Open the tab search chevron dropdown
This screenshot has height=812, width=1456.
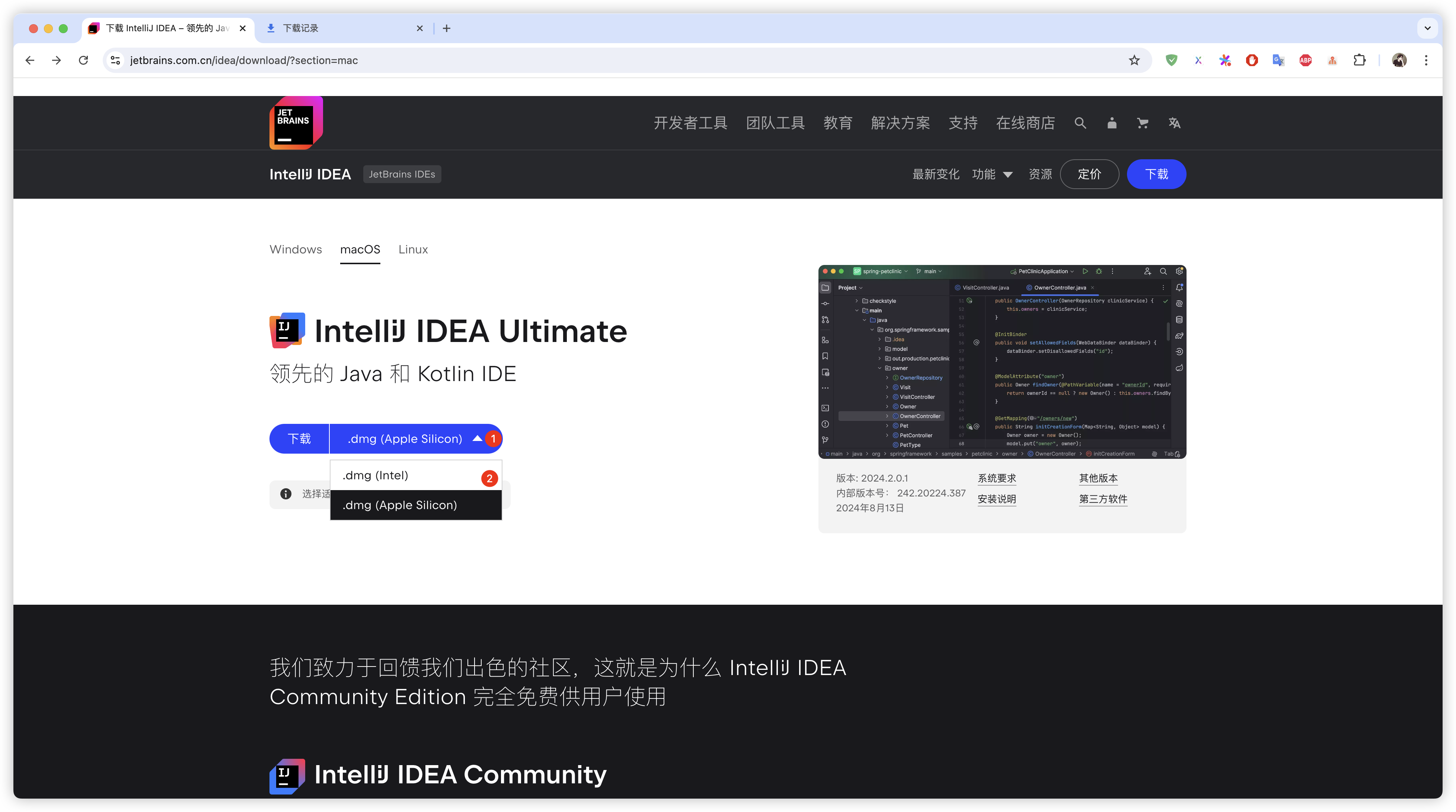coord(1427,28)
